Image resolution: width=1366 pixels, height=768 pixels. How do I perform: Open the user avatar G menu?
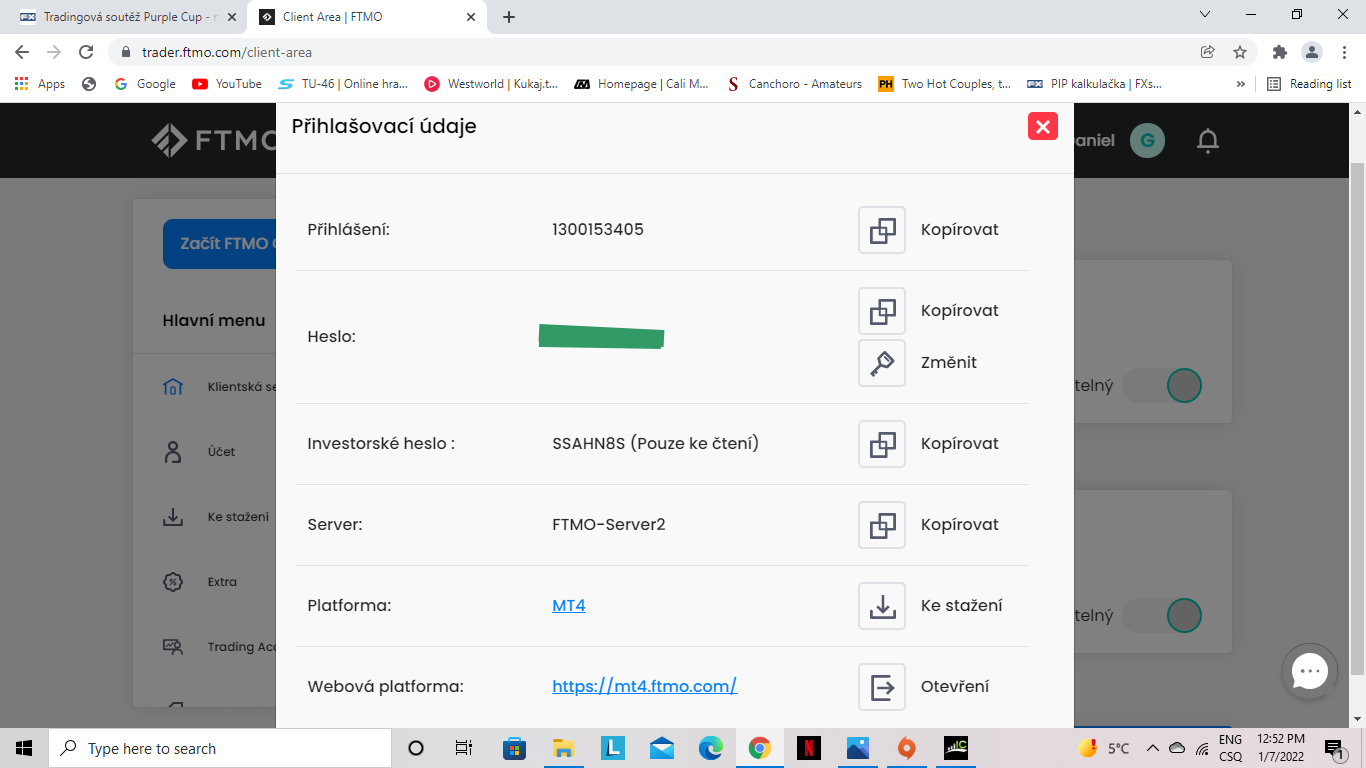click(x=1147, y=141)
